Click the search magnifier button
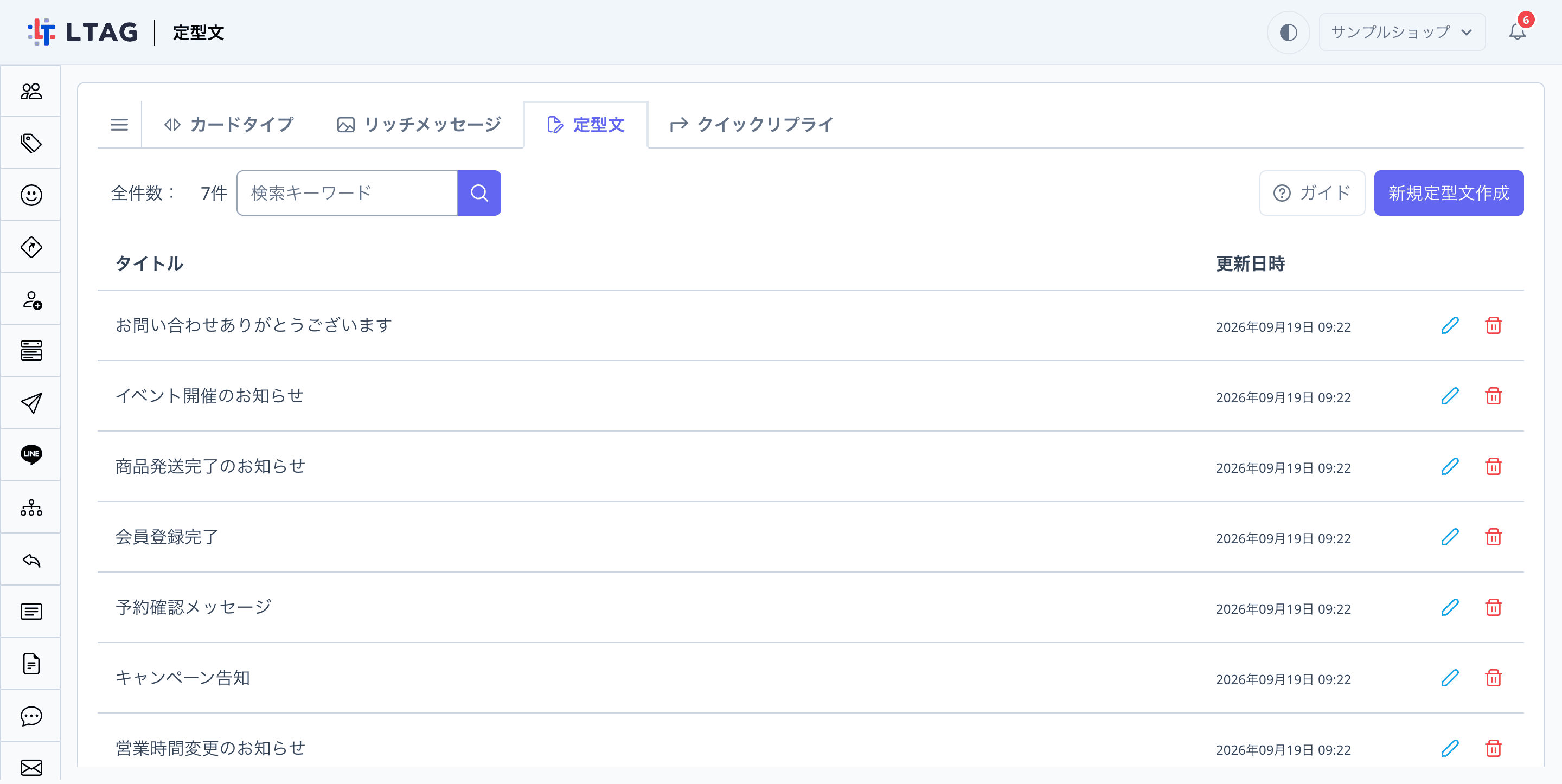Image resolution: width=1562 pixels, height=784 pixels. pos(479,193)
